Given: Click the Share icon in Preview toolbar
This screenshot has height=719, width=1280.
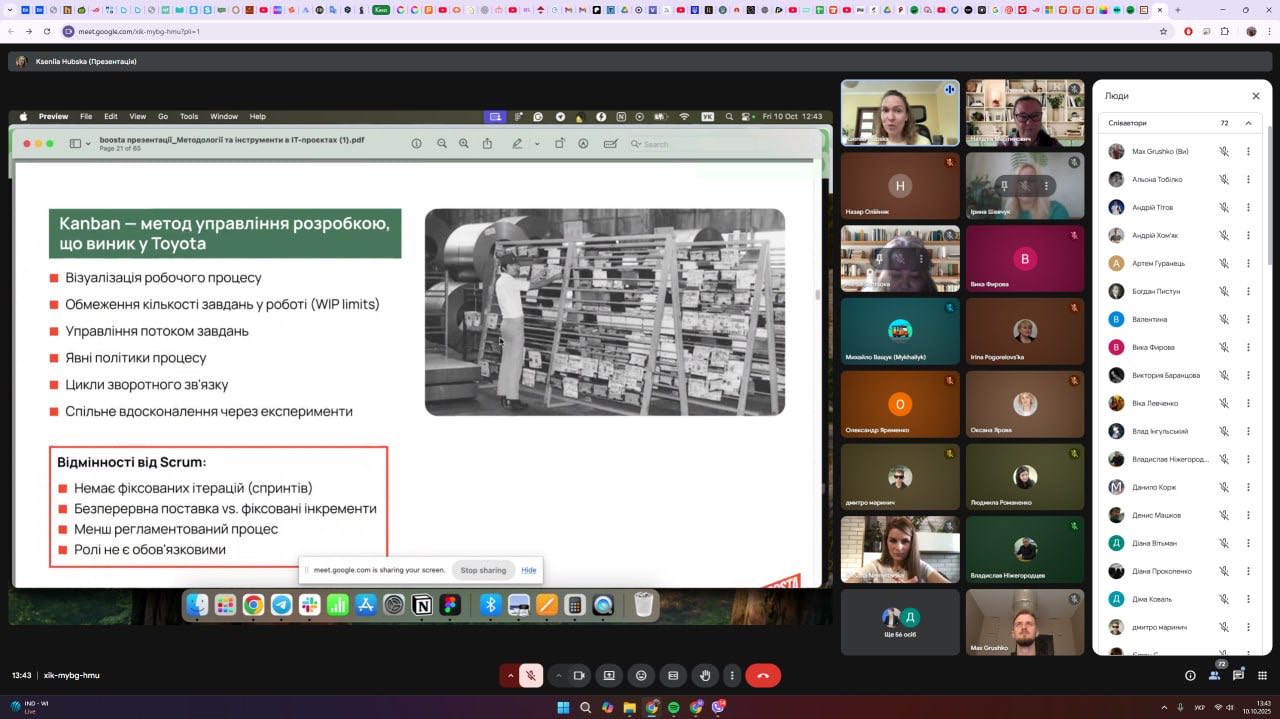Looking at the screenshot, I should 487,144.
